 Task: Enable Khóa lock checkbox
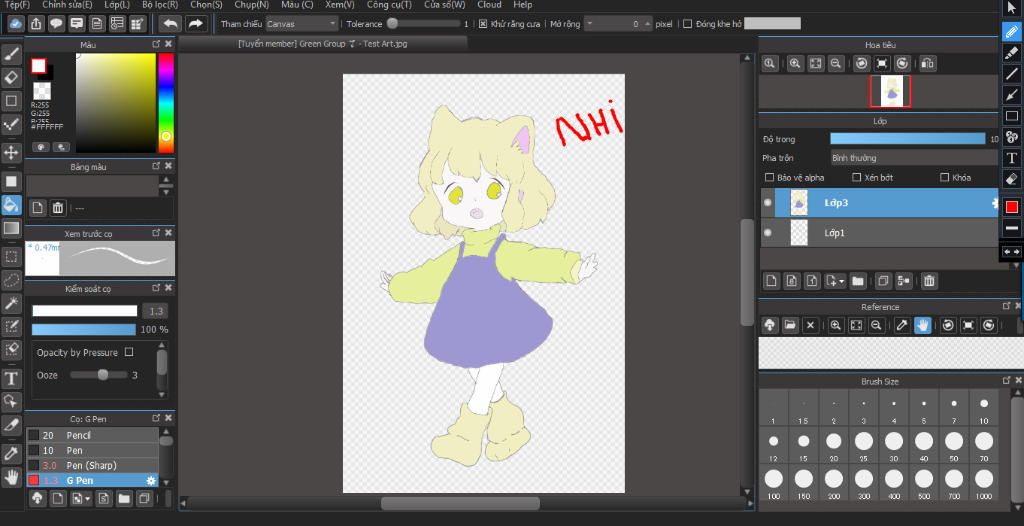click(944, 177)
